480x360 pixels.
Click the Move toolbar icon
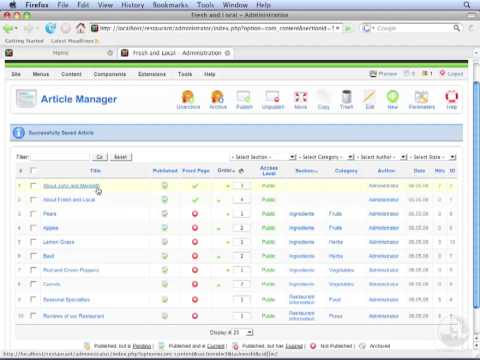300,100
